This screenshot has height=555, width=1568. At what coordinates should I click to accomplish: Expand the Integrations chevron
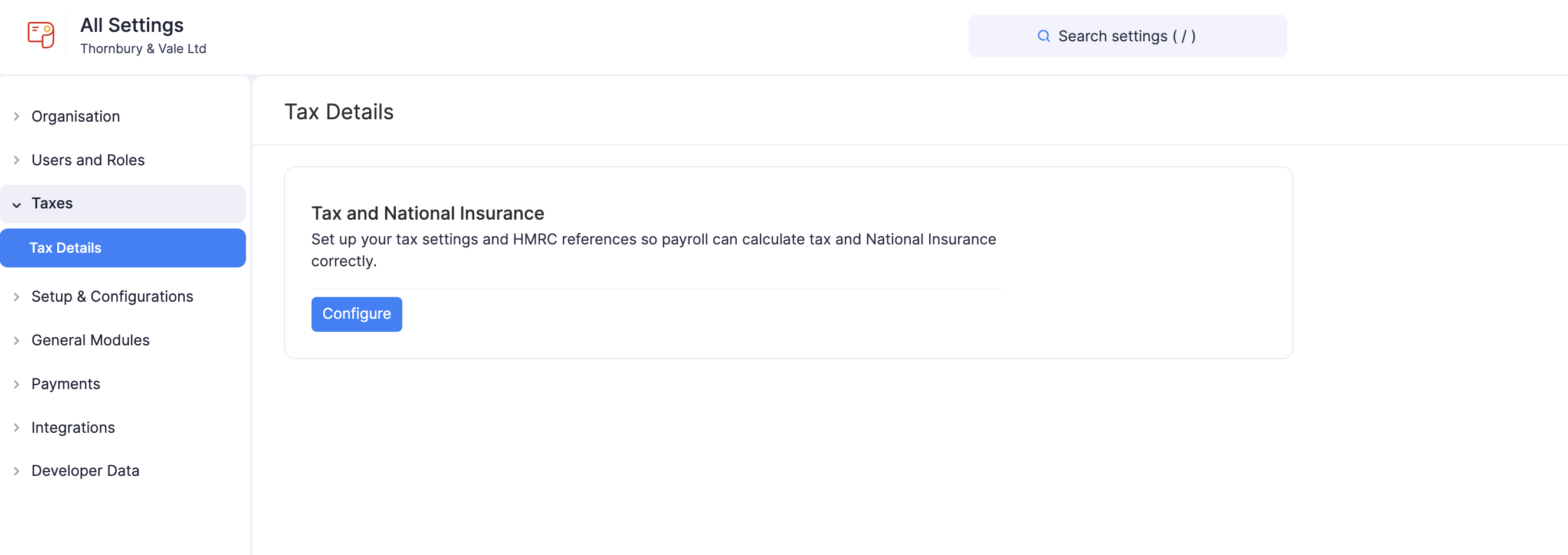17,427
